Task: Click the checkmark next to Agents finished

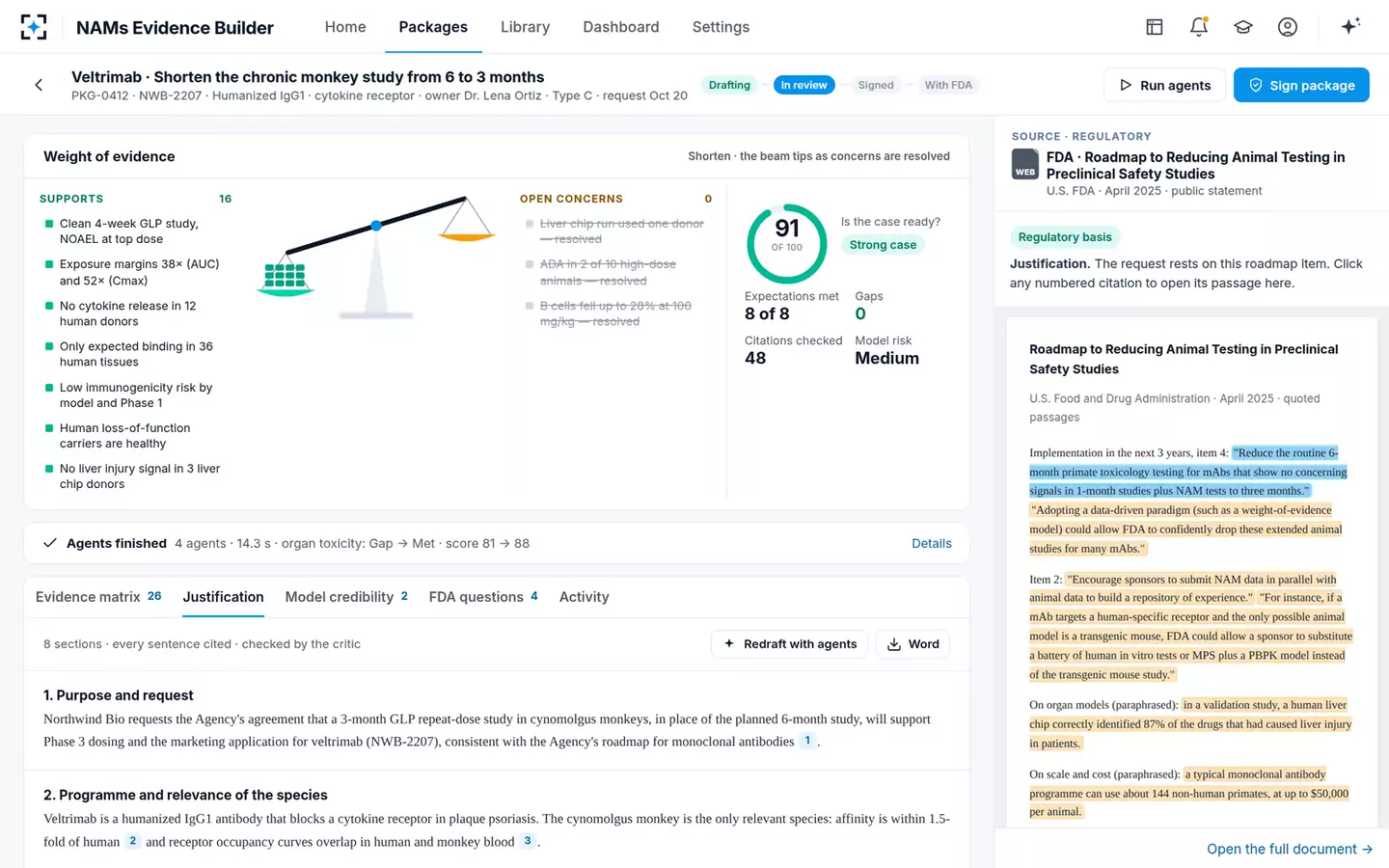Action: coord(50,543)
